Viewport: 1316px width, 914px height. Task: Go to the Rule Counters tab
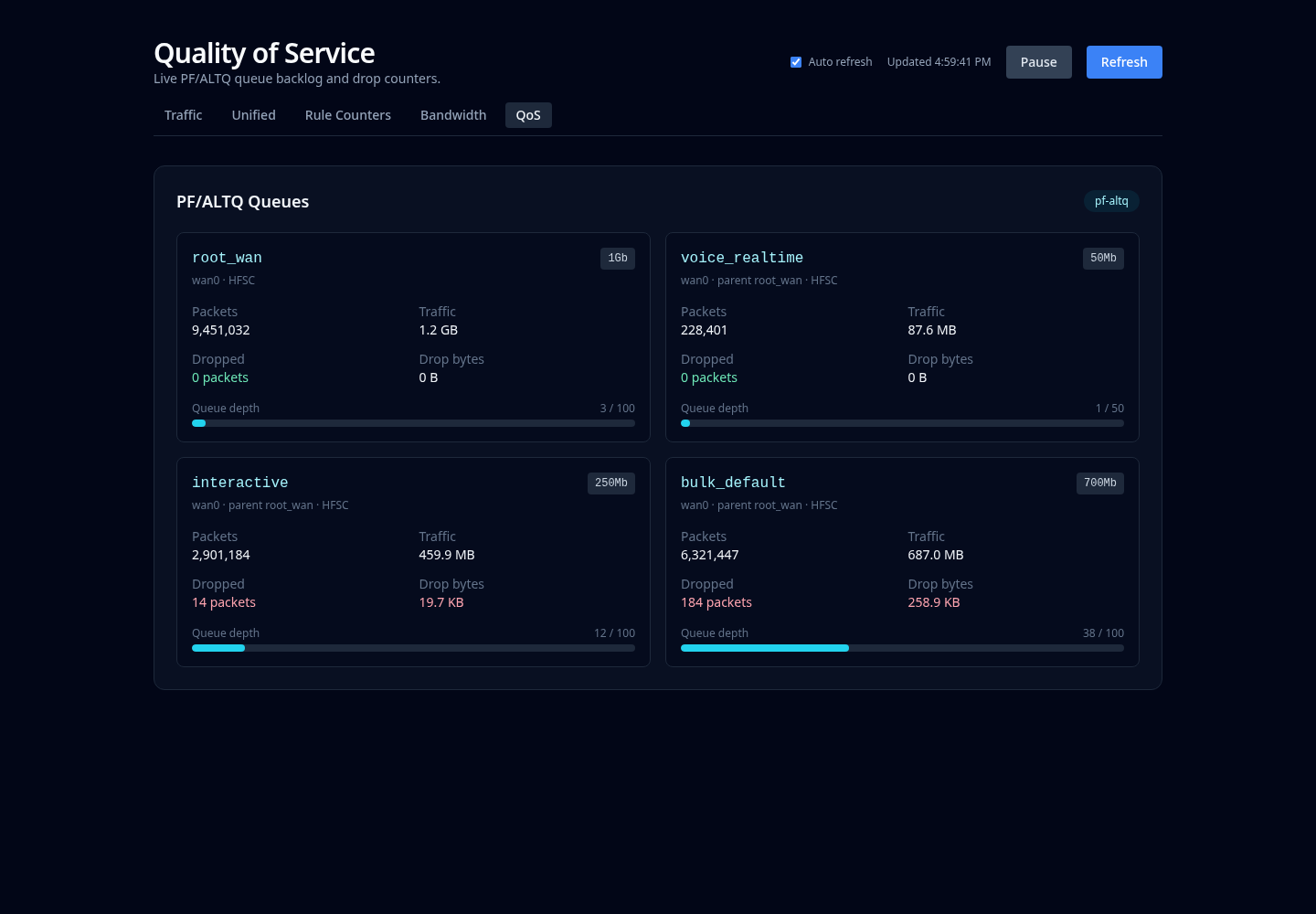click(348, 115)
